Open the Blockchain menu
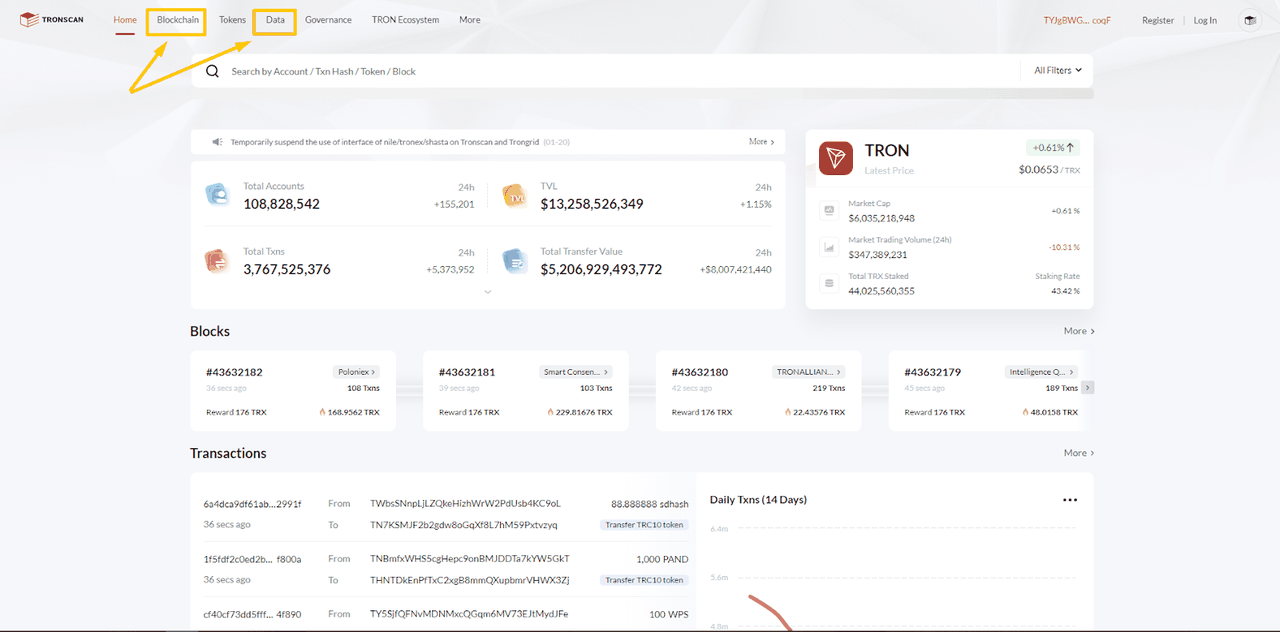 (x=176, y=19)
